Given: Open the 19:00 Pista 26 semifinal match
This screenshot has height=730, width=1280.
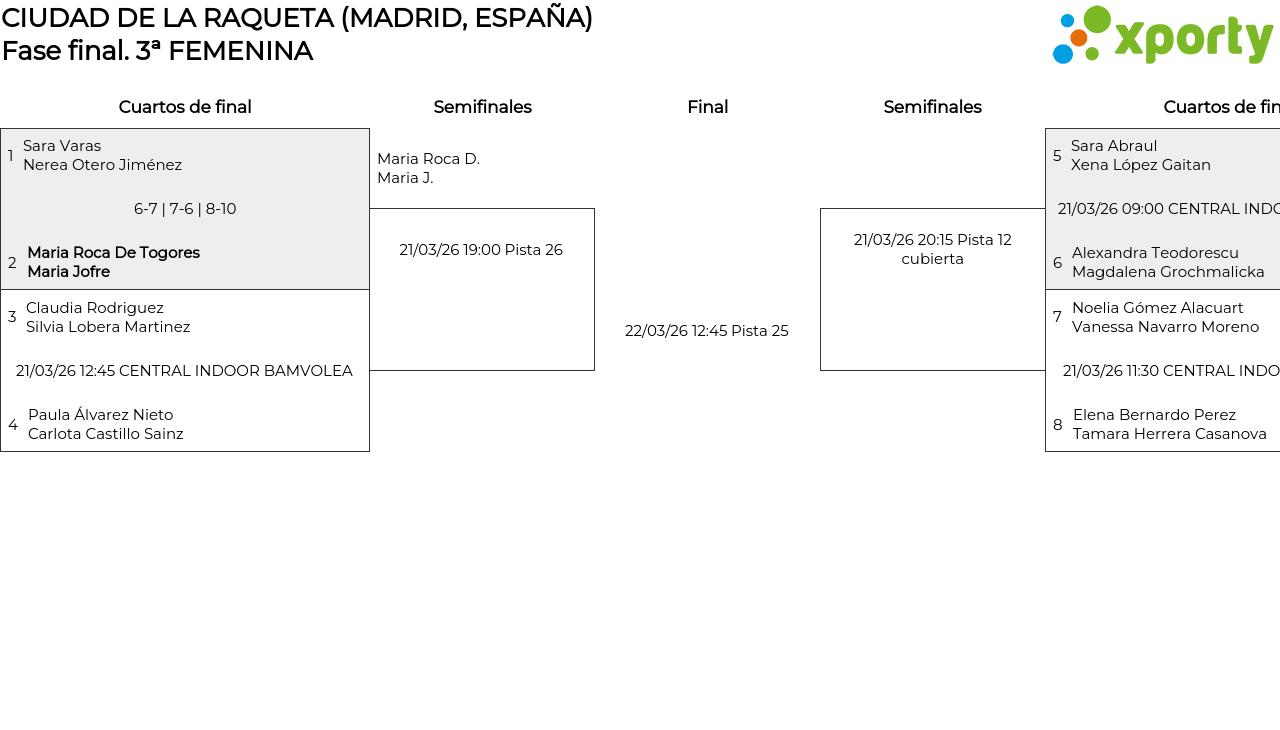Looking at the screenshot, I should 481,250.
